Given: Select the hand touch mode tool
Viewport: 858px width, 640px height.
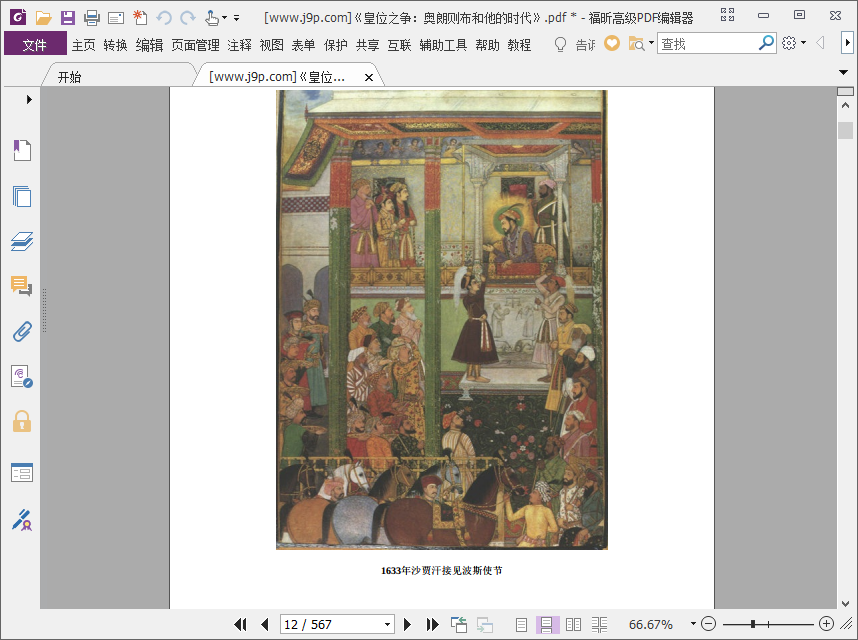Looking at the screenshot, I should coord(212,18).
